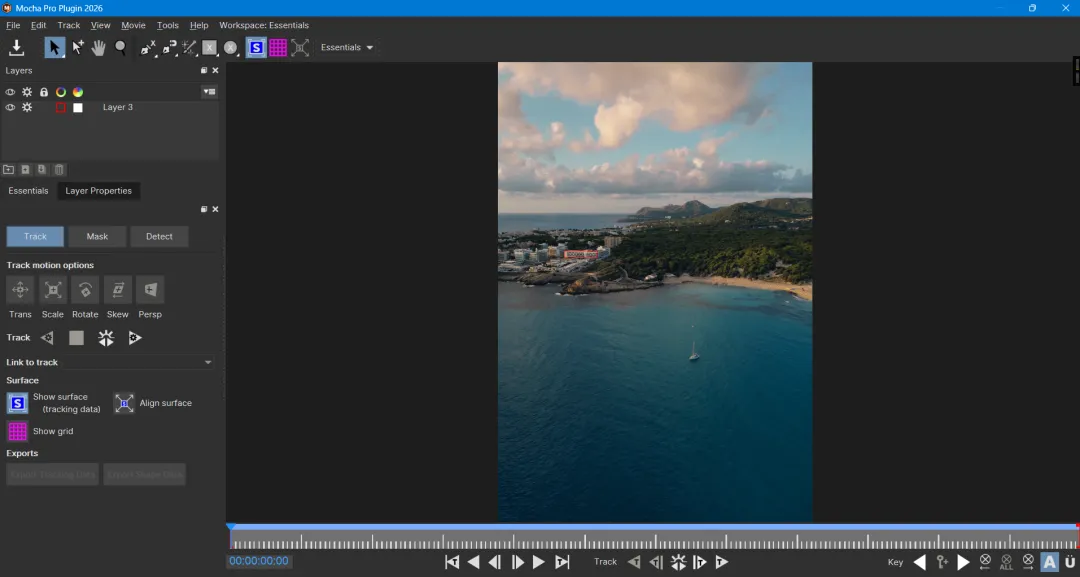Click the Rotate track motion icon
Image resolution: width=1080 pixels, height=577 pixels.
pos(85,290)
